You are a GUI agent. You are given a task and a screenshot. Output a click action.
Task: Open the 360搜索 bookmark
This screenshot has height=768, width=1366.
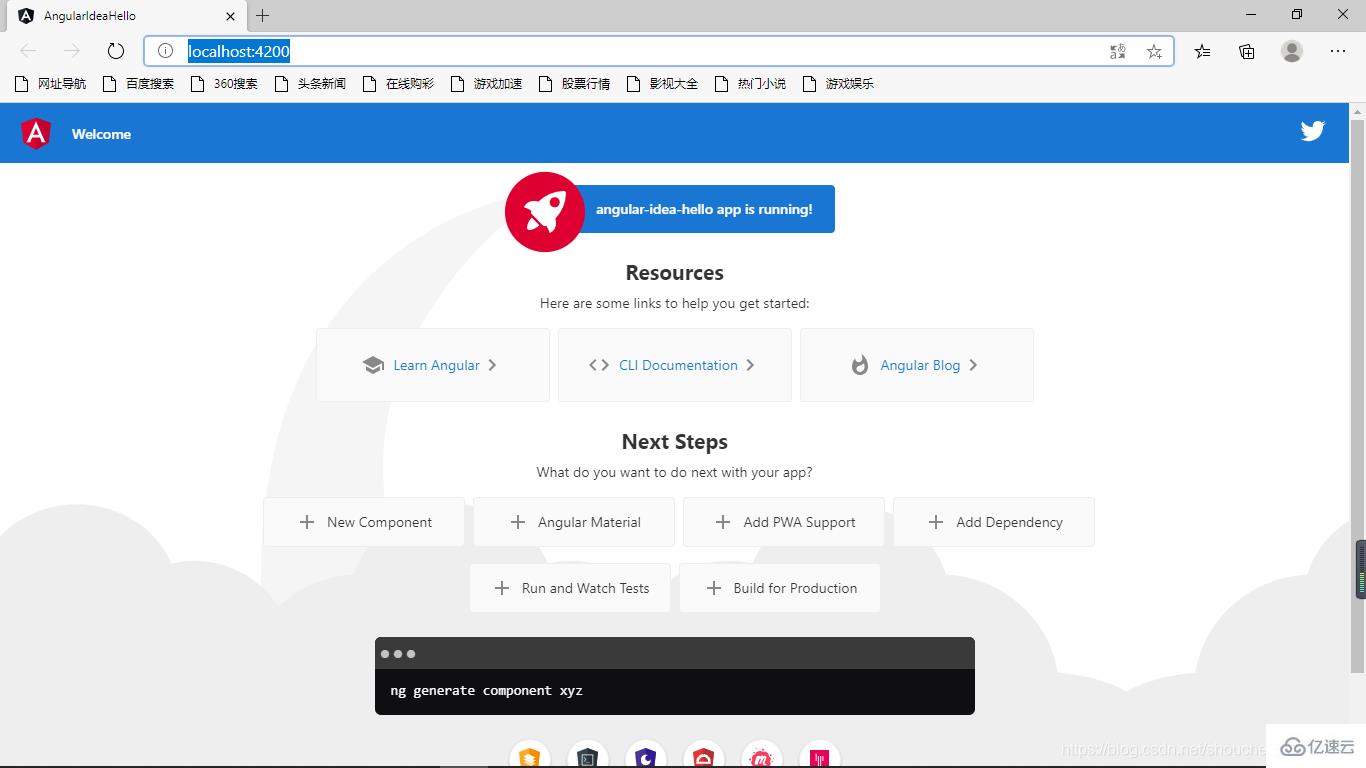pyautogui.click(x=226, y=84)
